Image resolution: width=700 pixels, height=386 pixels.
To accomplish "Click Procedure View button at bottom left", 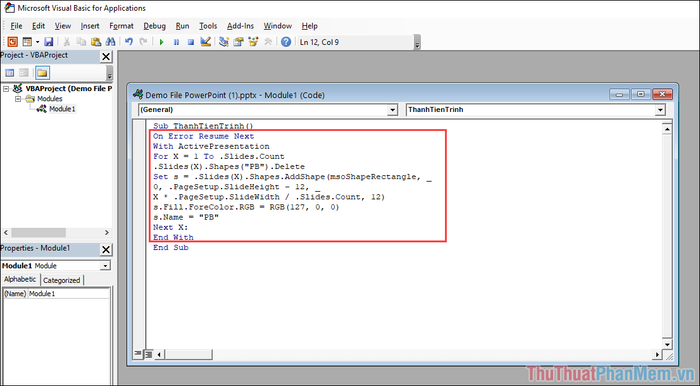I will pos(138,354).
